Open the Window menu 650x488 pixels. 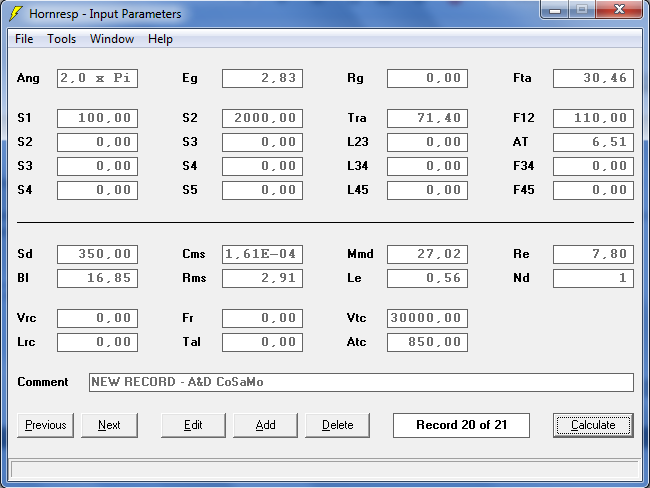point(112,39)
